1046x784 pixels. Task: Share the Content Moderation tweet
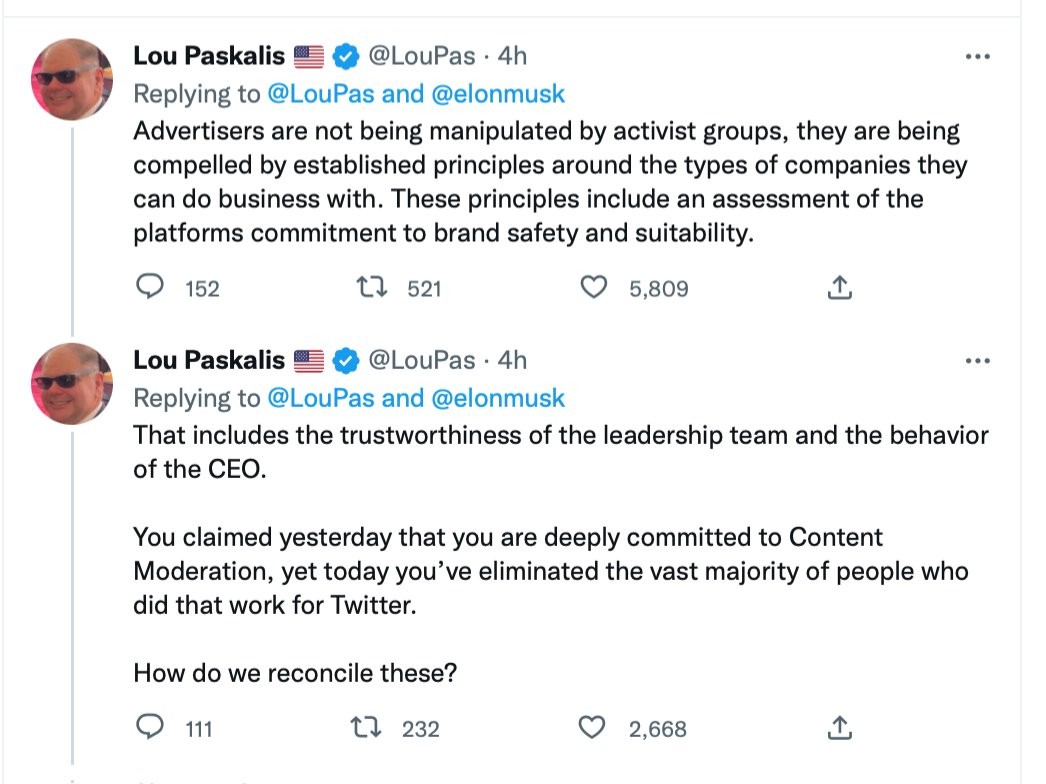[840, 727]
